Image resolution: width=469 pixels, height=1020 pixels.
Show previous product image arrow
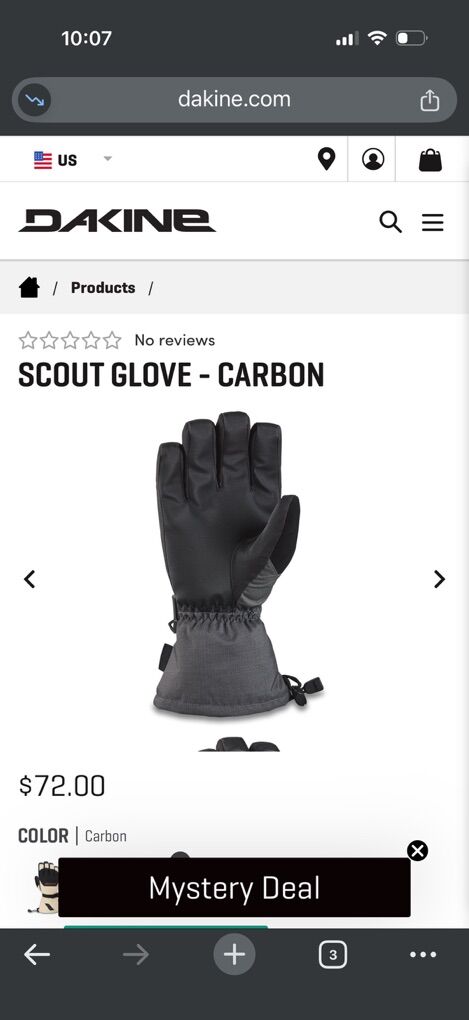[29, 579]
